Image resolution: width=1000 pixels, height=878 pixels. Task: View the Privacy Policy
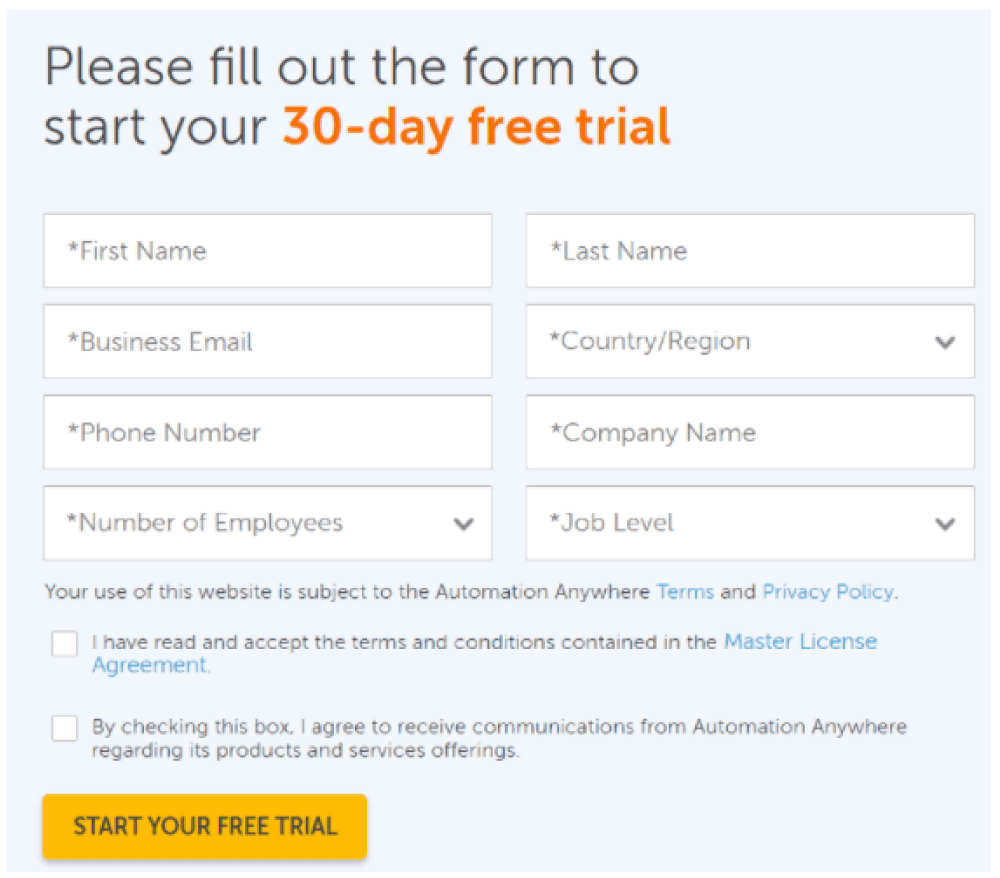tap(827, 591)
